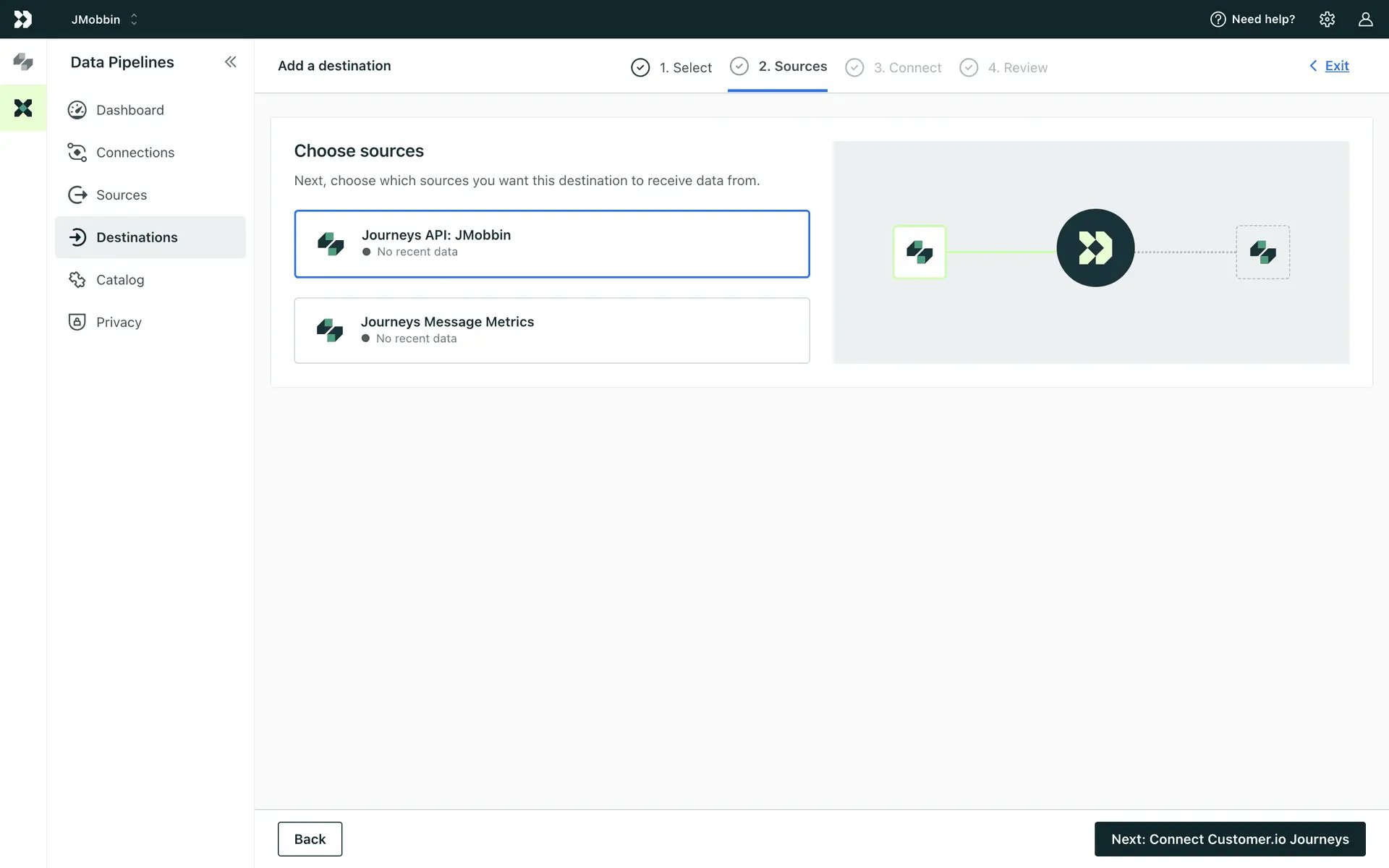1389x868 pixels.
Task: Collapse the Data Pipelines sidebar
Action: point(230,62)
